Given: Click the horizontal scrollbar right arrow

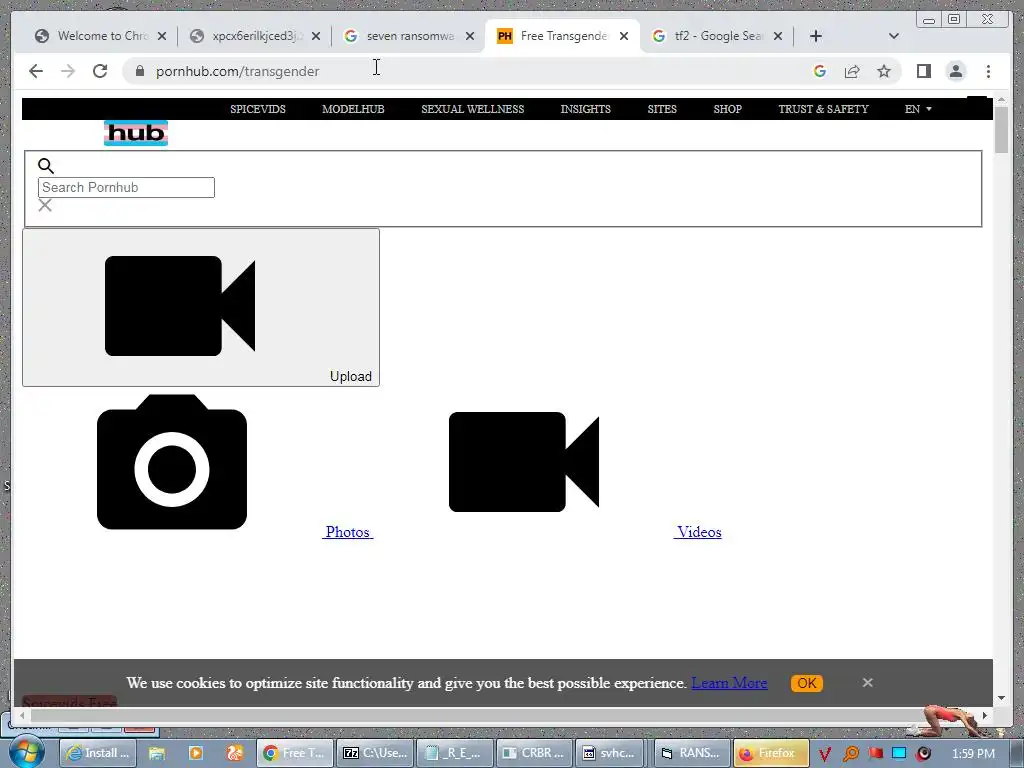Looking at the screenshot, I should click(x=985, y=716).
